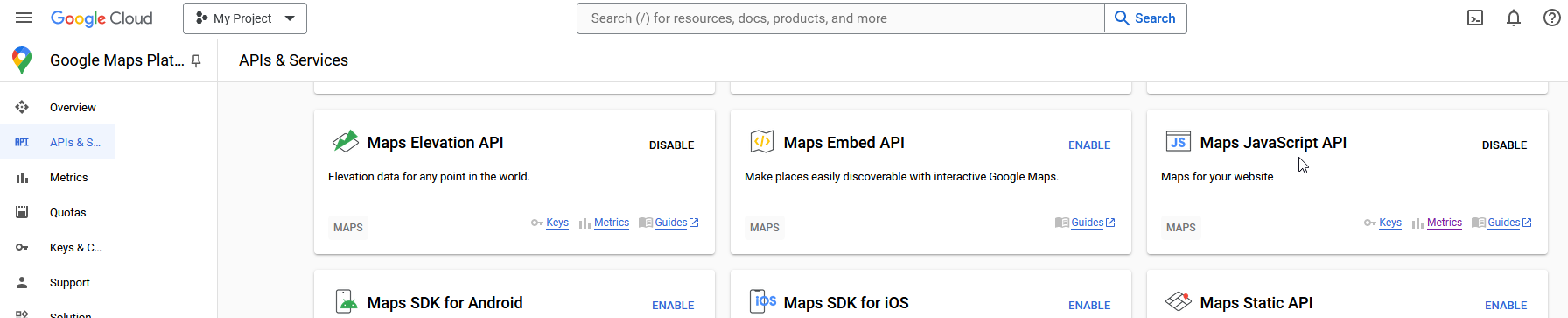This screenshot has width=1568, height=318.
Task: Click the Google Maps Platform pin logo
Action: [22, 60]
